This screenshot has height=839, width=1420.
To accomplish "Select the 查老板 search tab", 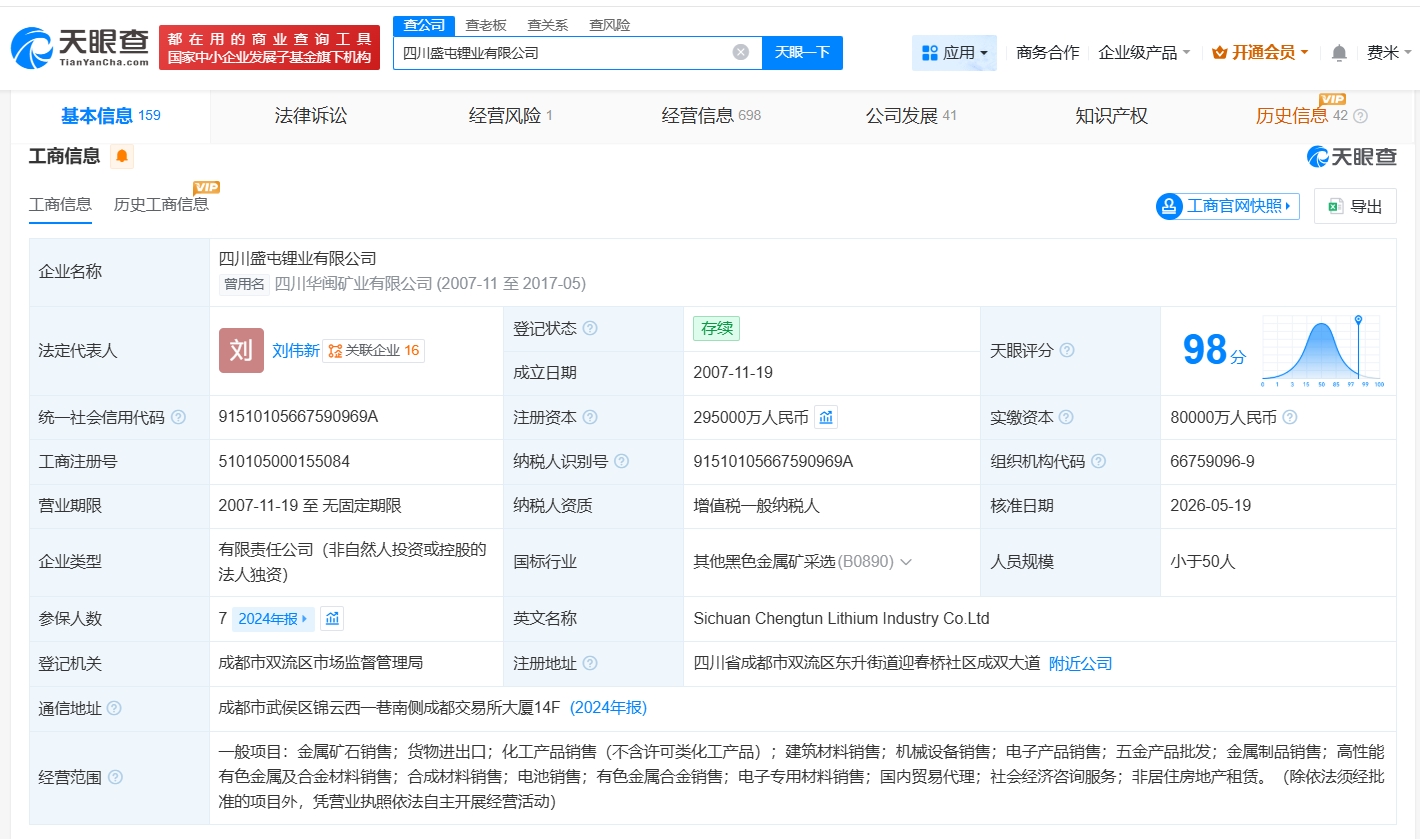I will coord(486,25).
